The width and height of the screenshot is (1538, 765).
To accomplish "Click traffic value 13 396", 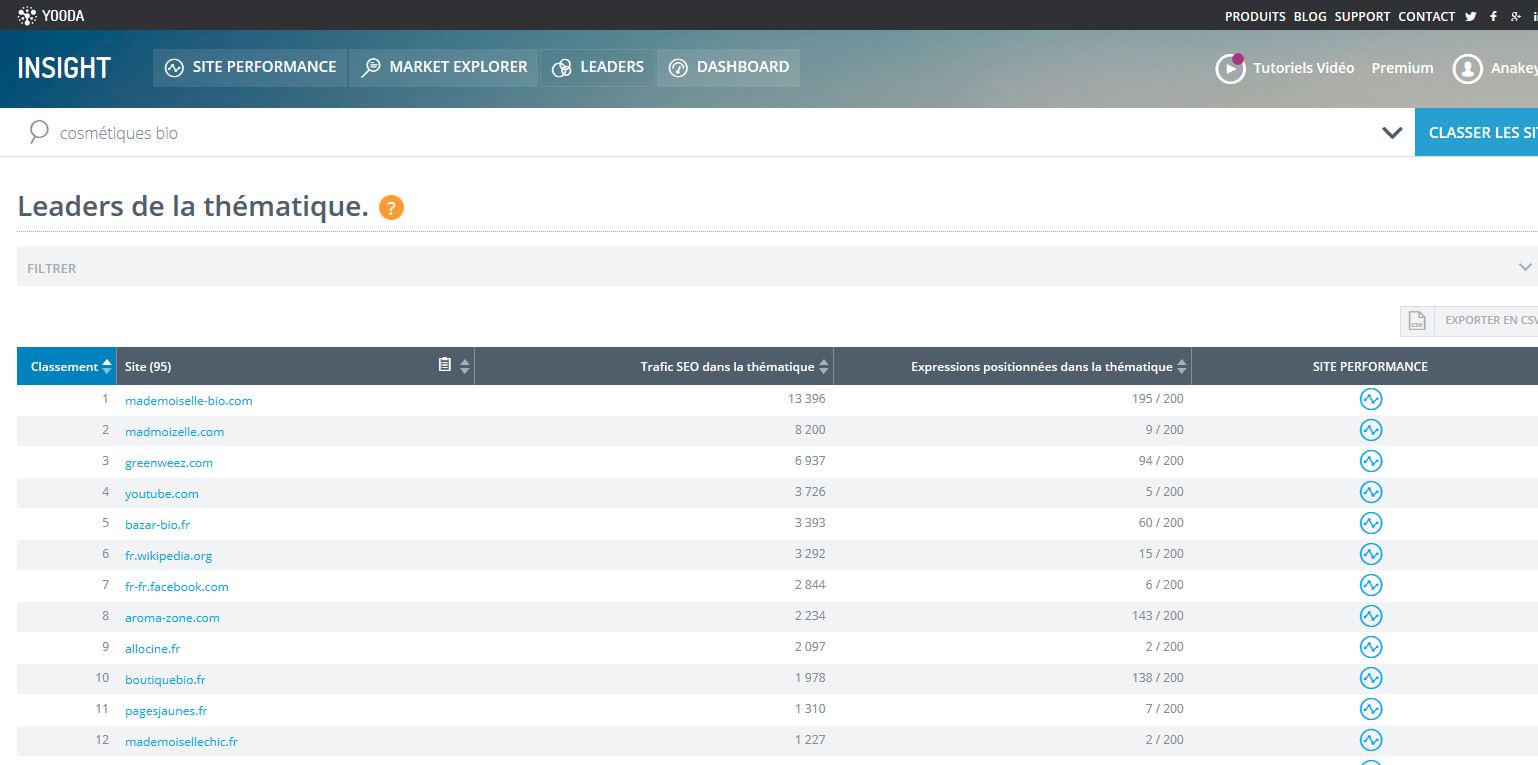I will point(807,399).
